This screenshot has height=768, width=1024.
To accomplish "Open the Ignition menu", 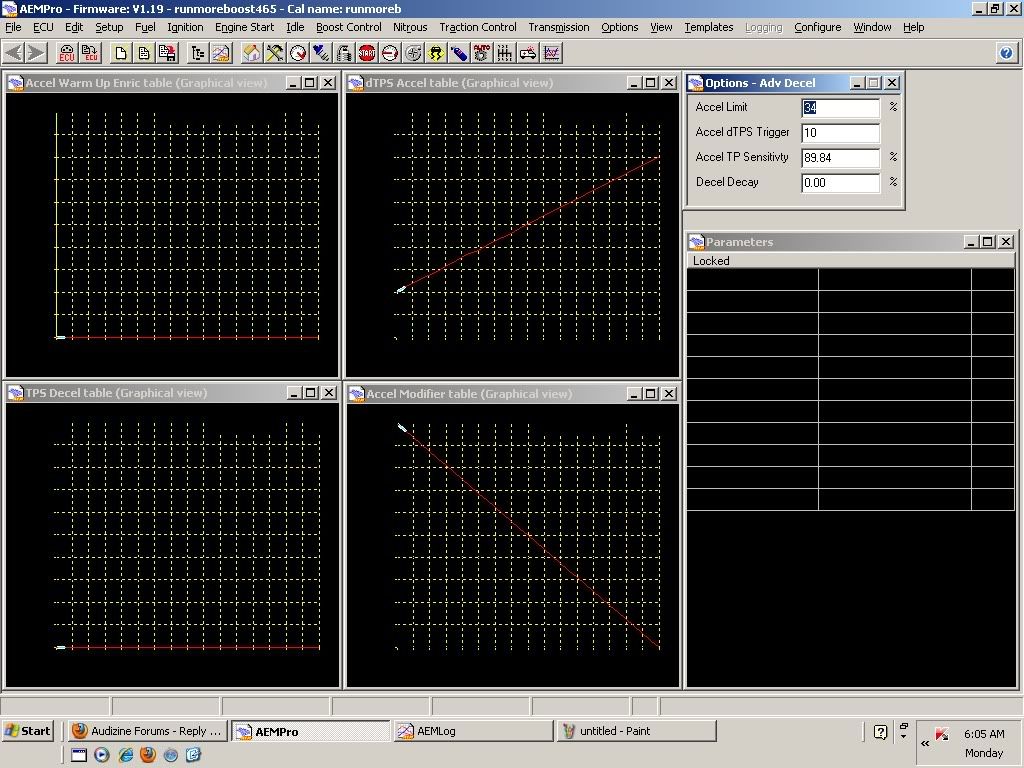I will click(x=185, y=27).
